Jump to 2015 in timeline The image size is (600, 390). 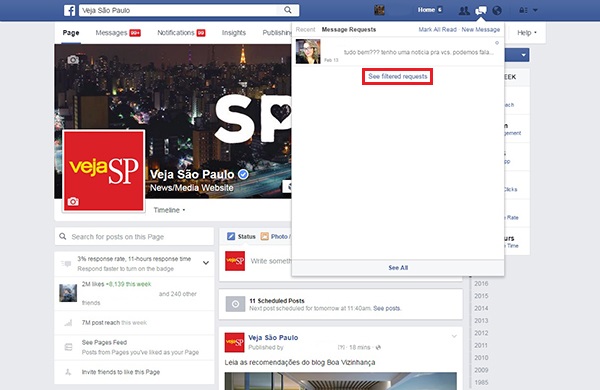(x=481, y=296)
